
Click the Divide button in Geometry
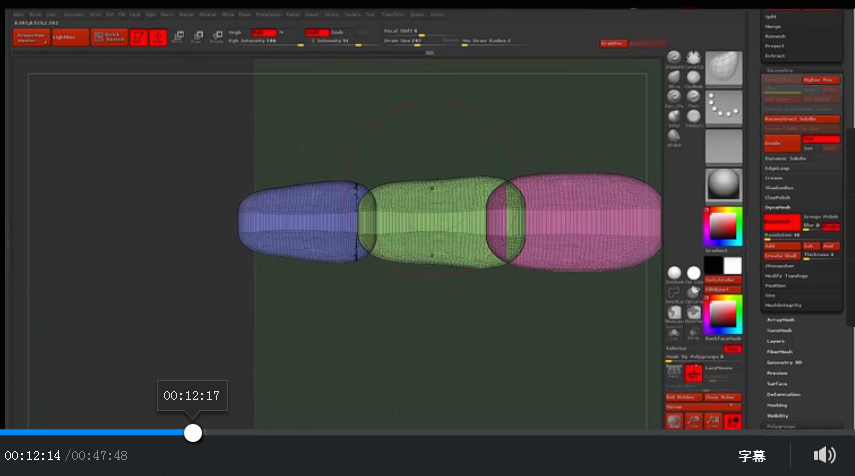(x=782, y=143)
